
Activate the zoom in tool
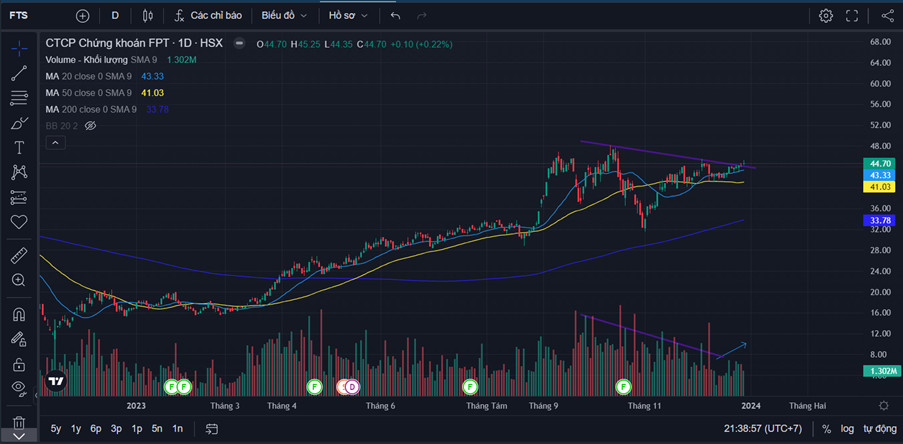coord(18,281)
